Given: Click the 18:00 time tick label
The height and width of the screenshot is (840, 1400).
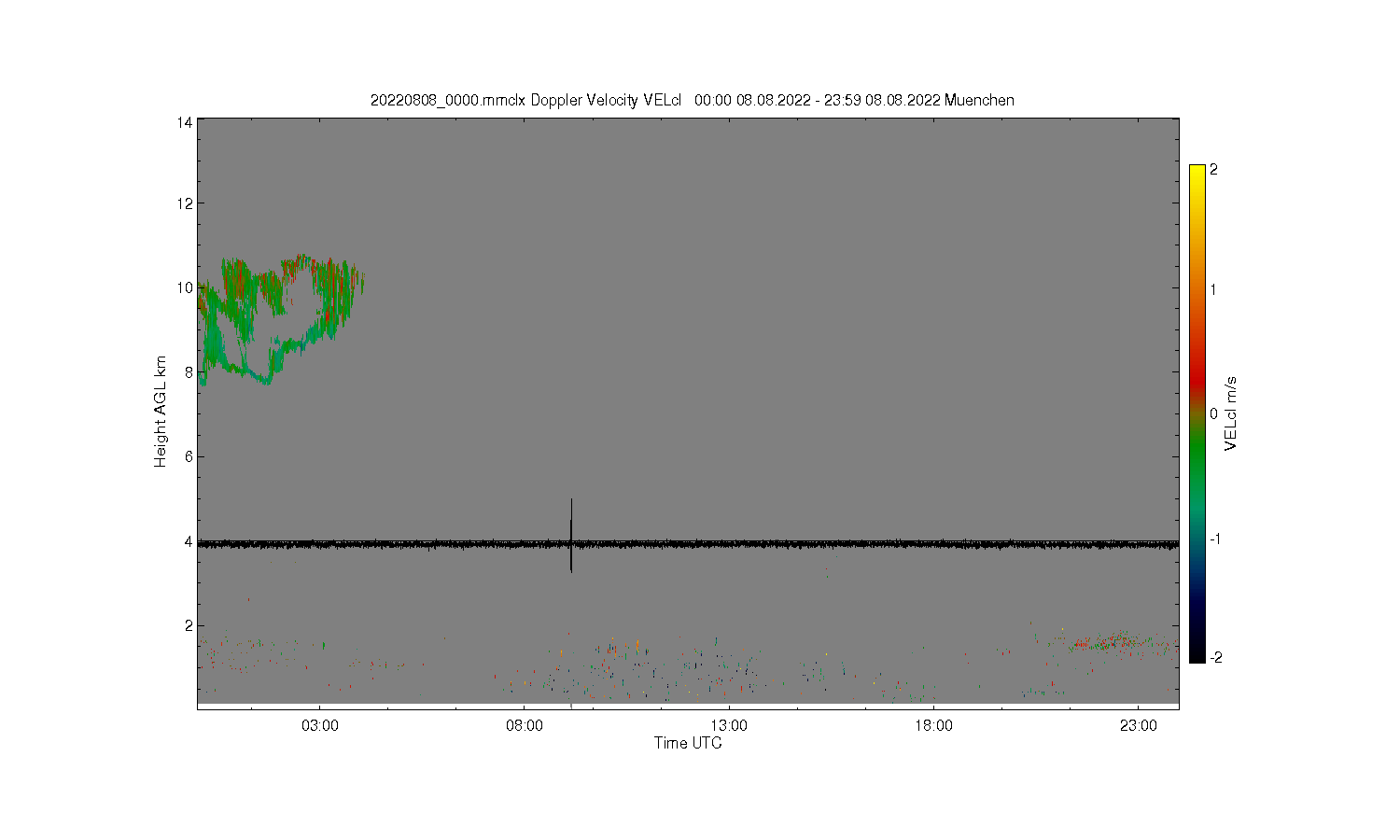Looking at the screenshot, I should (933, 725).
